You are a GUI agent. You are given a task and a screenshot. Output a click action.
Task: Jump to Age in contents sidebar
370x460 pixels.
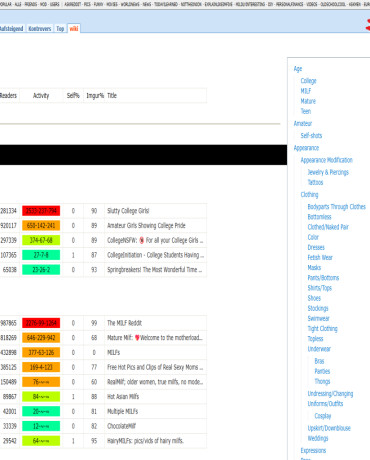(298, 69)
